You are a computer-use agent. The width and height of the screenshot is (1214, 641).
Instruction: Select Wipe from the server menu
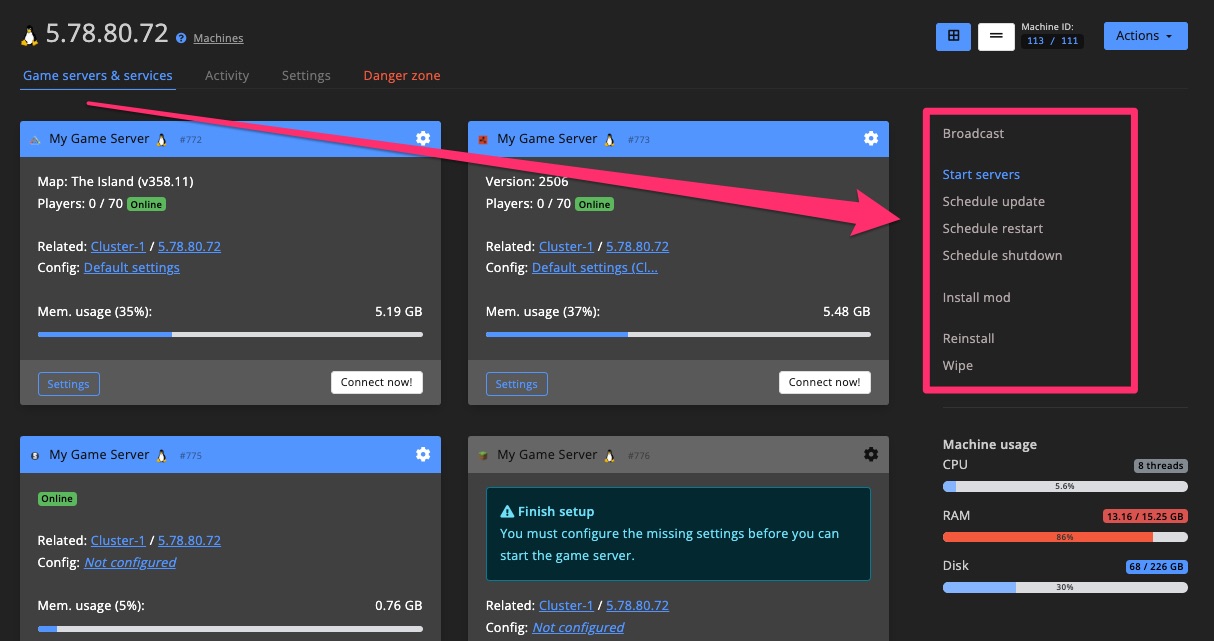957,365
